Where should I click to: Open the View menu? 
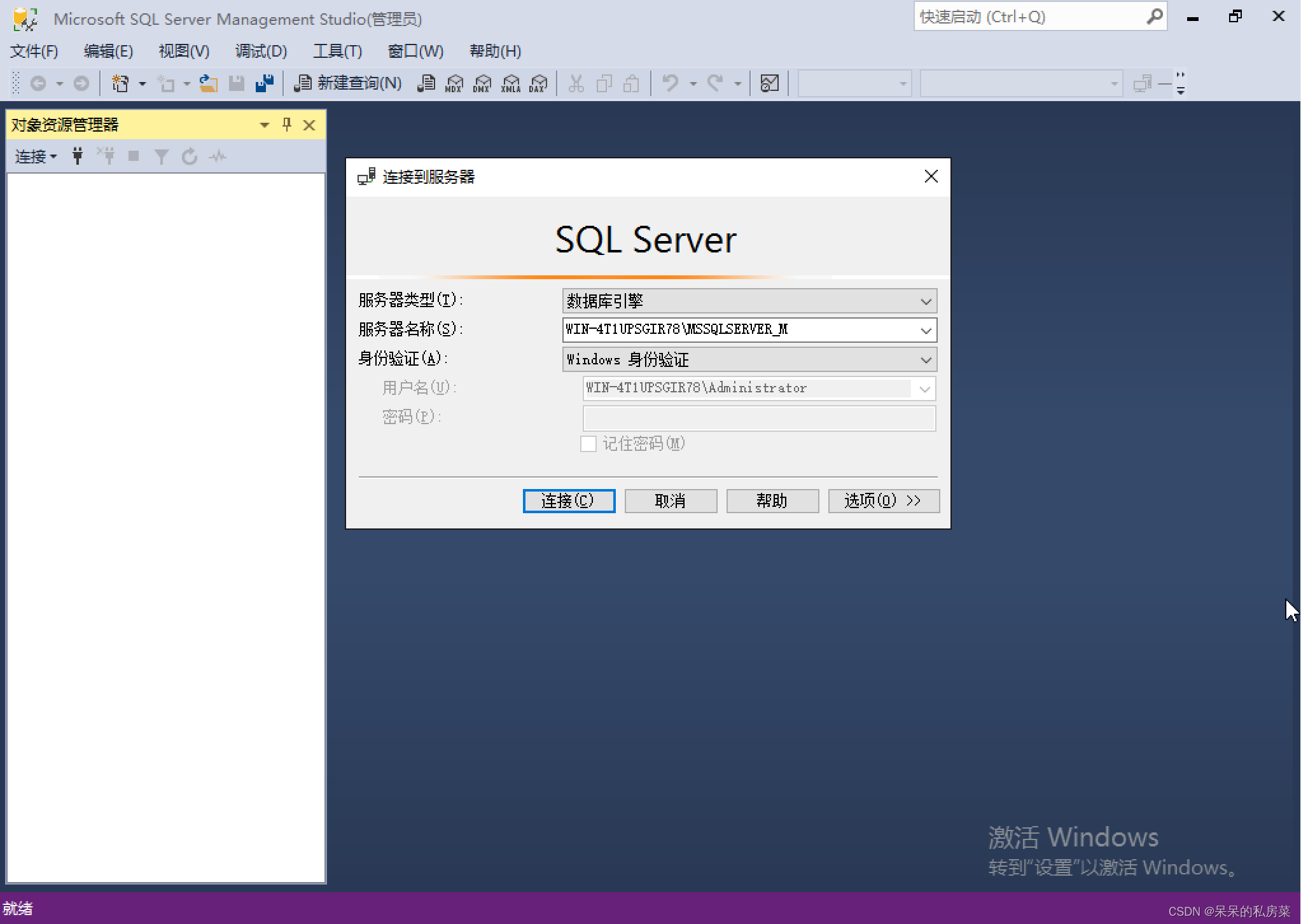(x=184, y=51)
